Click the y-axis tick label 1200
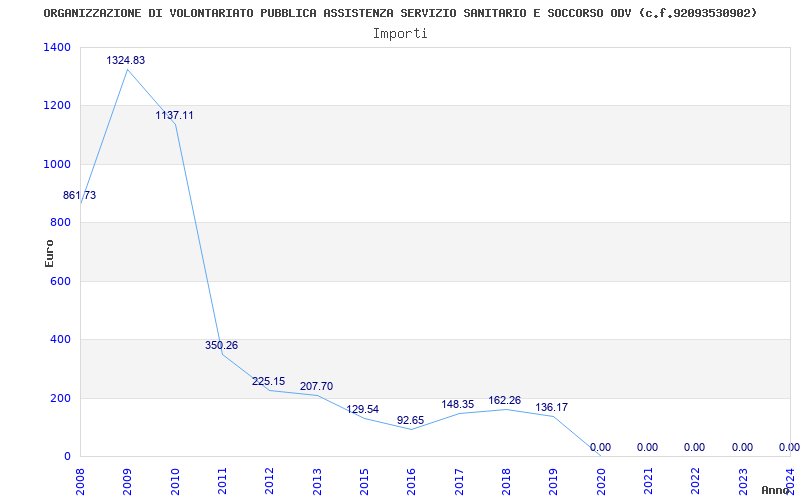The image size is (800, 500). point(57,106)
